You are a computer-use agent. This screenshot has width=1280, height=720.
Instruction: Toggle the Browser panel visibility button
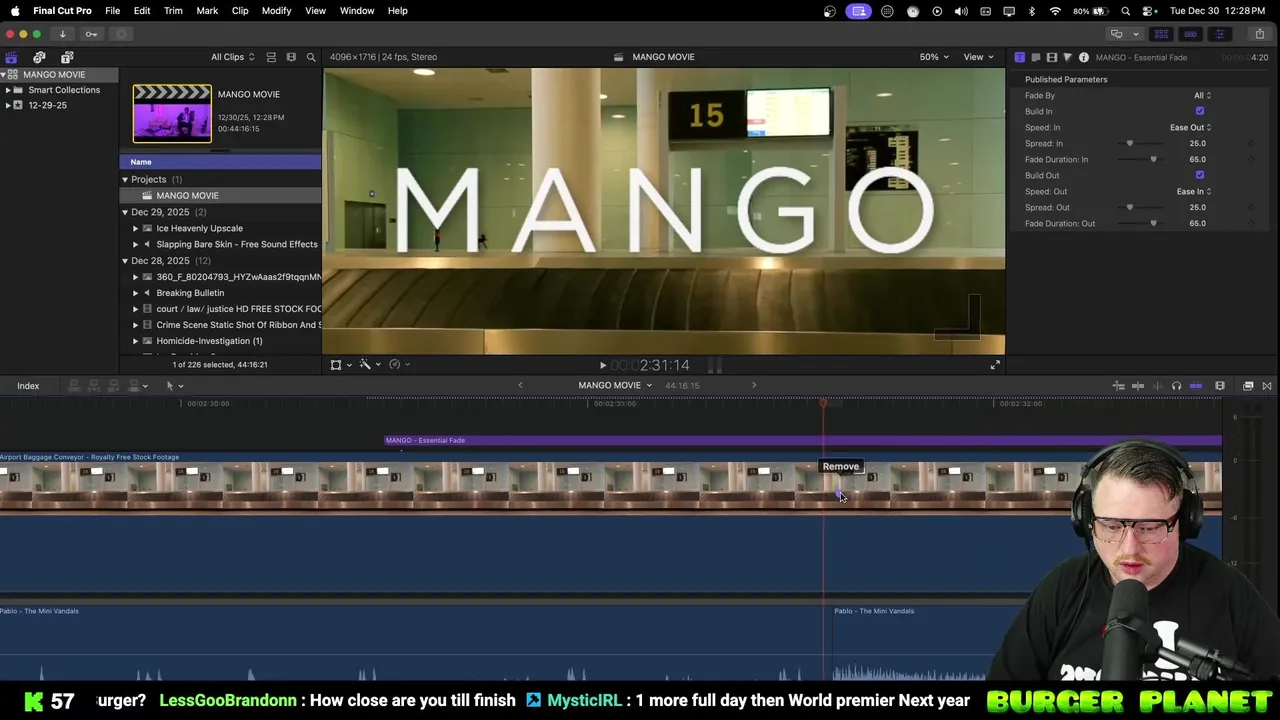coord(1161,34)
